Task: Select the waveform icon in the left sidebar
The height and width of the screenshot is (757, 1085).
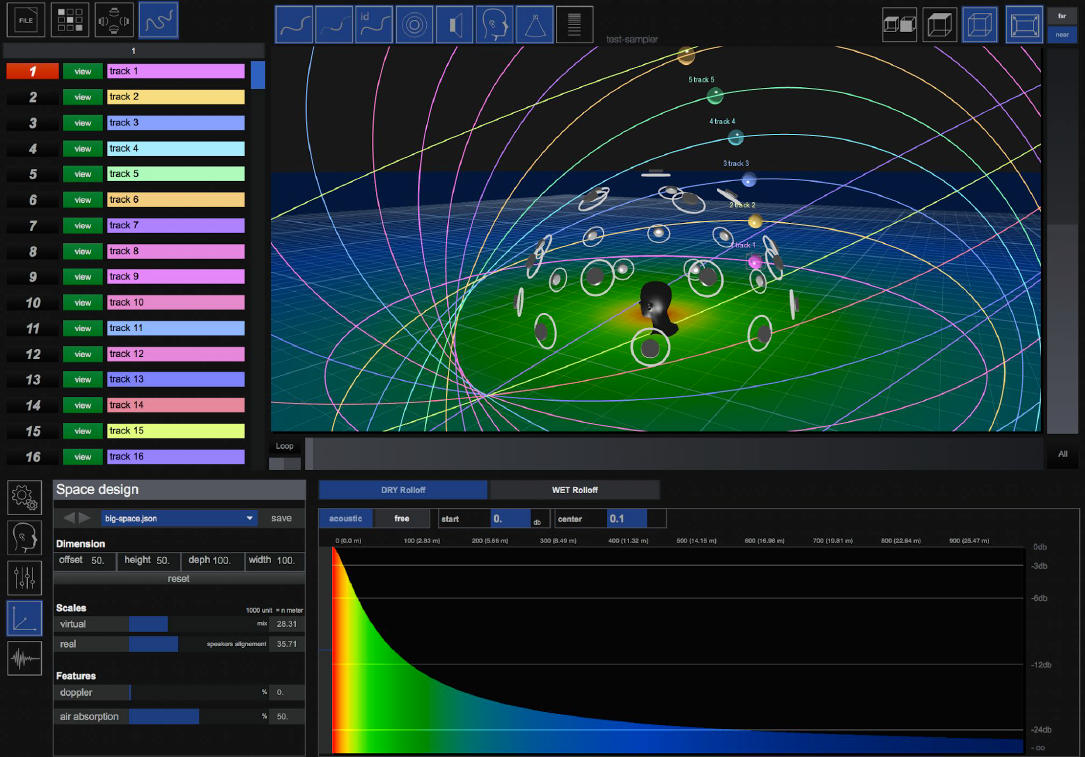Action: pos(24,658)
